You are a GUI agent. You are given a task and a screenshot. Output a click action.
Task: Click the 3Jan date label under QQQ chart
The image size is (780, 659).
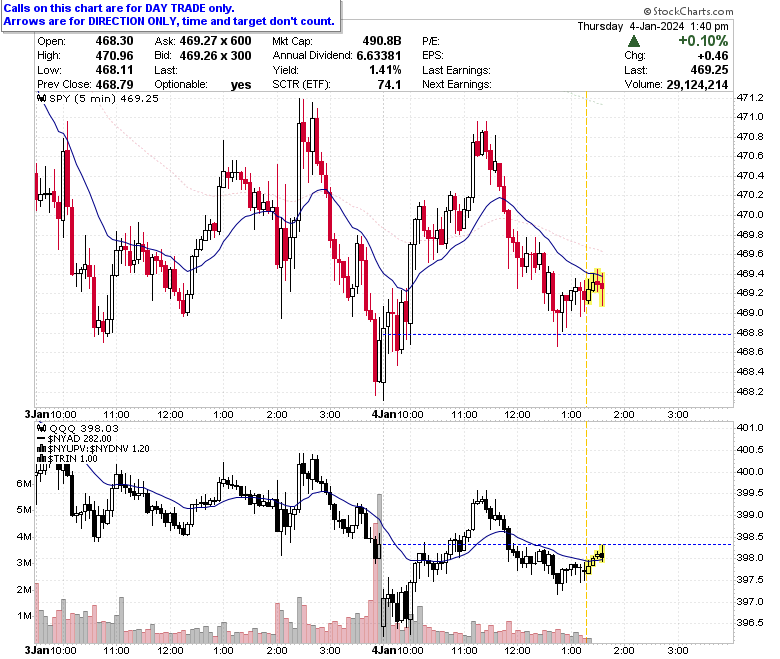pyautogui.click(x=37, y=650)
